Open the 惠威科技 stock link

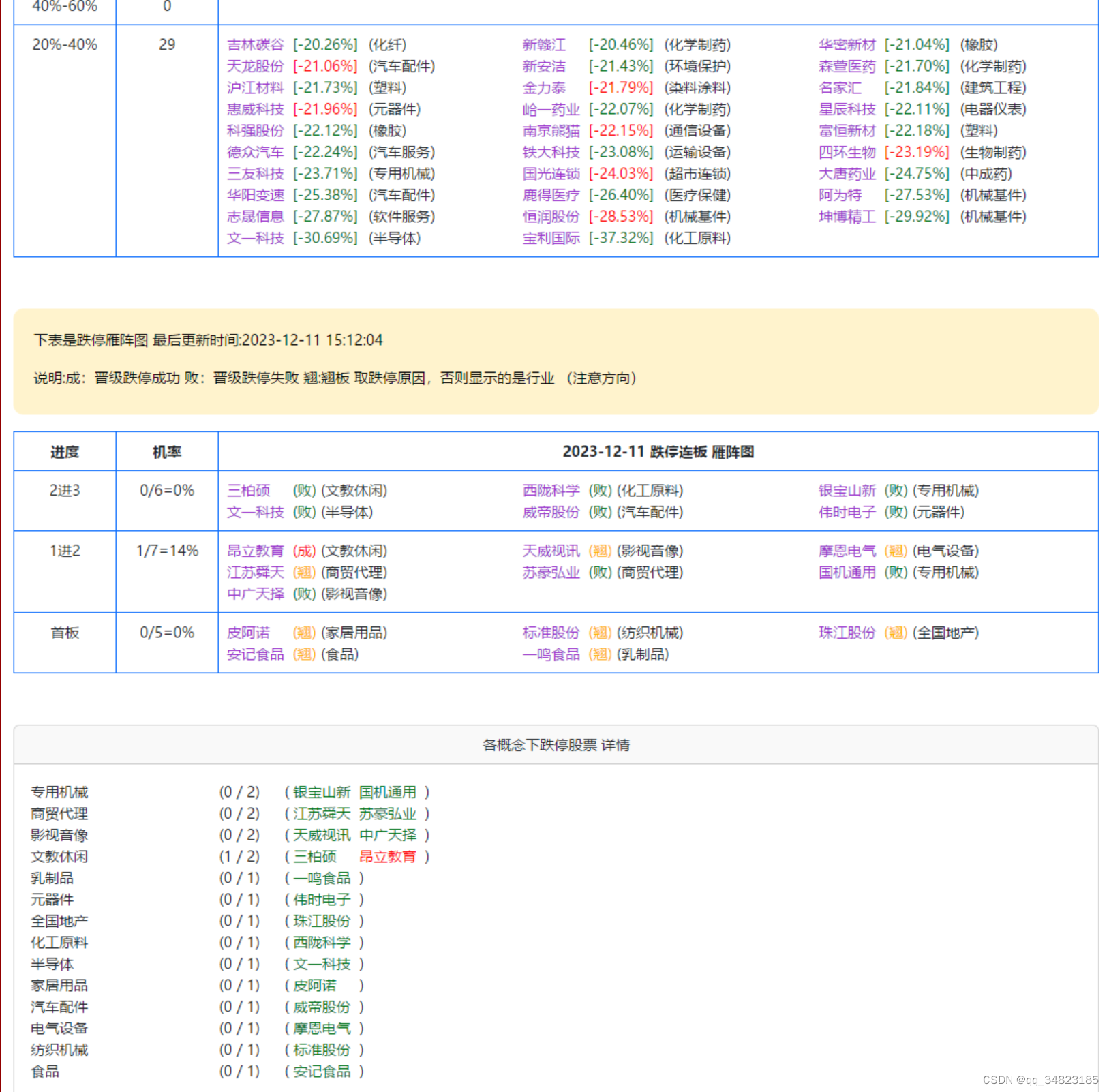(x=255, y=109)
